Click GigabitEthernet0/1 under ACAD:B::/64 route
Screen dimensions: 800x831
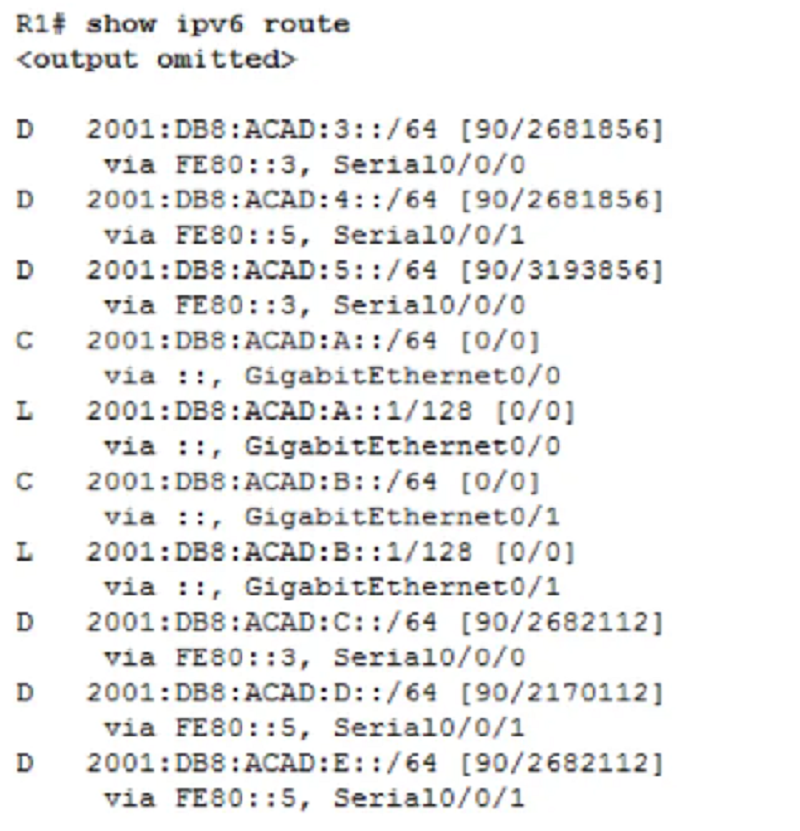click(x=402, y=517)
